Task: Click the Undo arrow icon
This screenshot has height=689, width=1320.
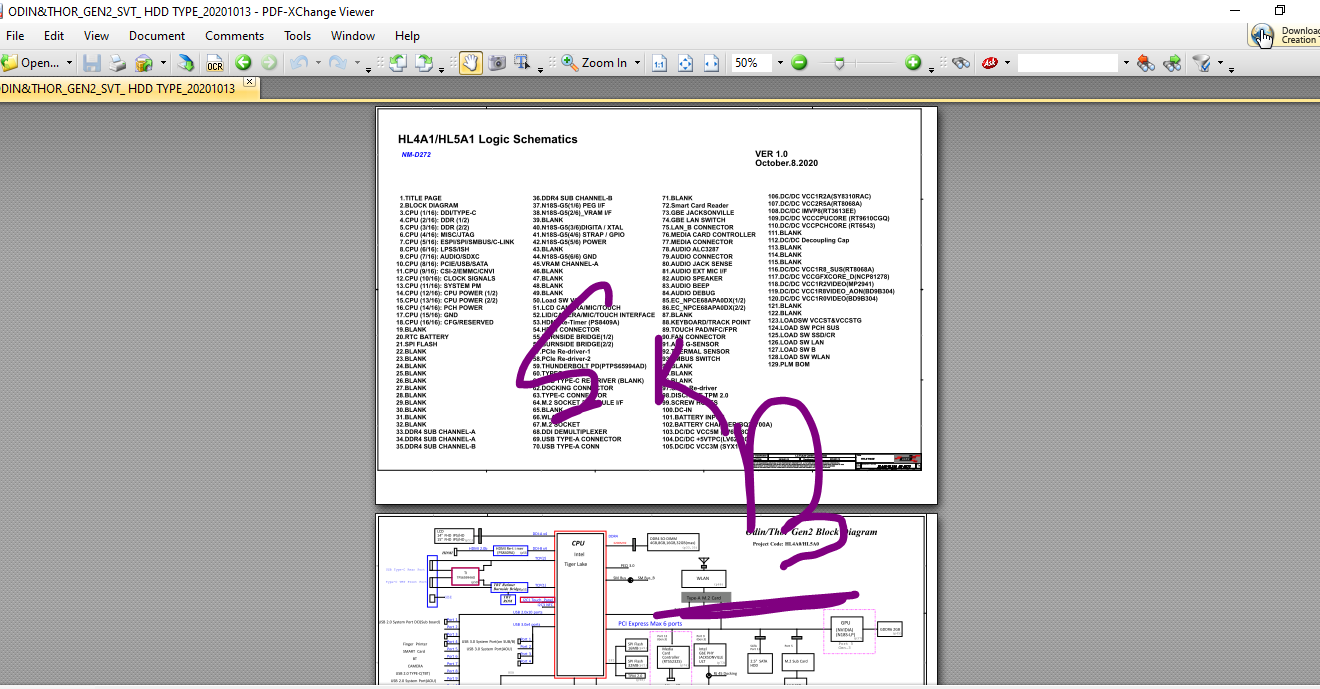Action: [x=298, y=63]
